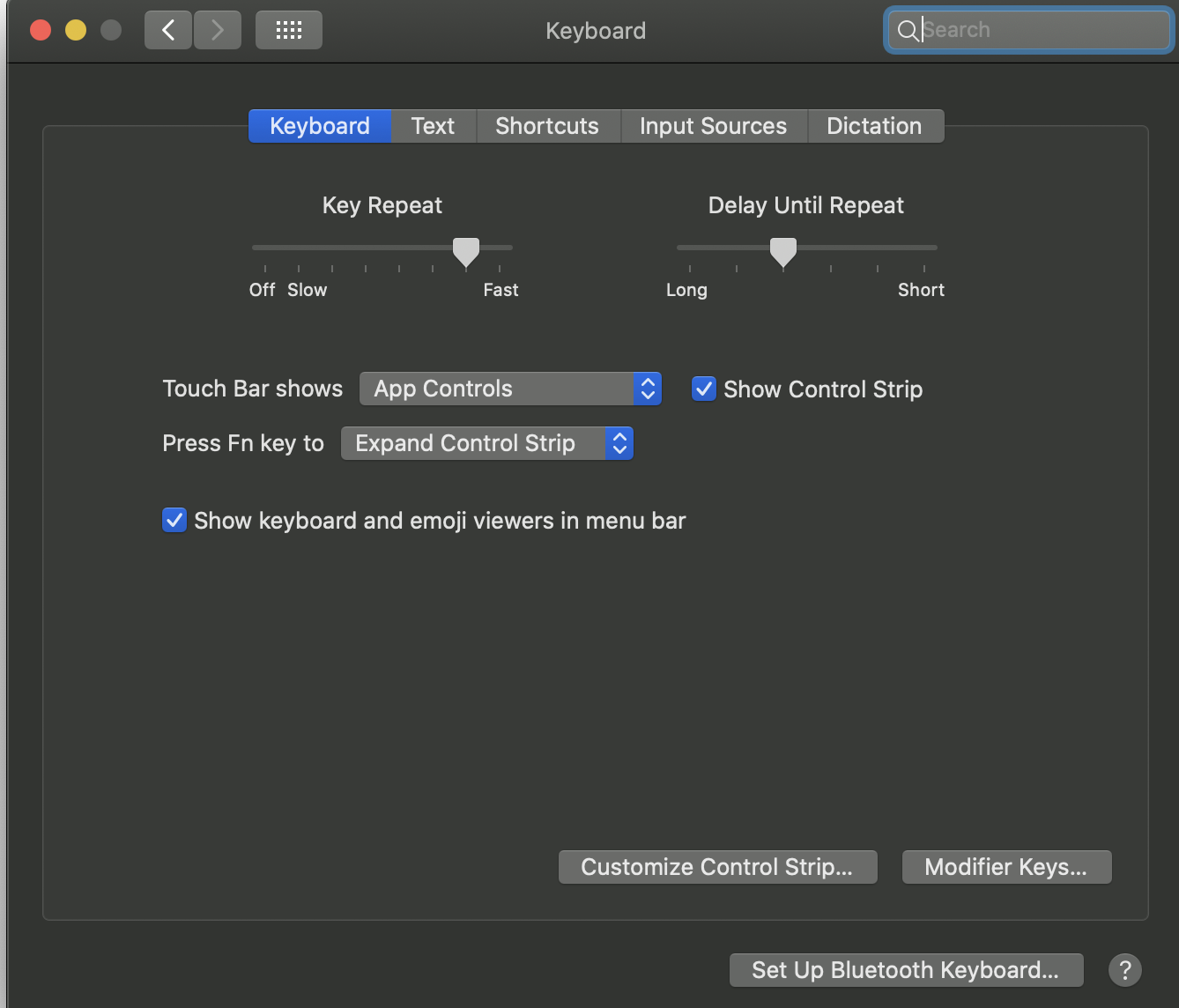Click Set Up Bluetooth Keyboard button

[906, 970]
